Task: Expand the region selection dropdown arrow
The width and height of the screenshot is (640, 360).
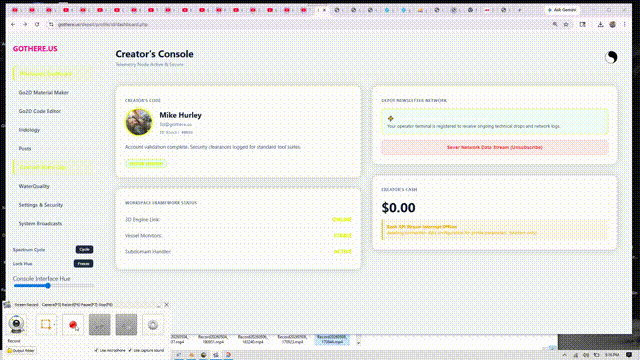Action: click(x=54, y=325)
